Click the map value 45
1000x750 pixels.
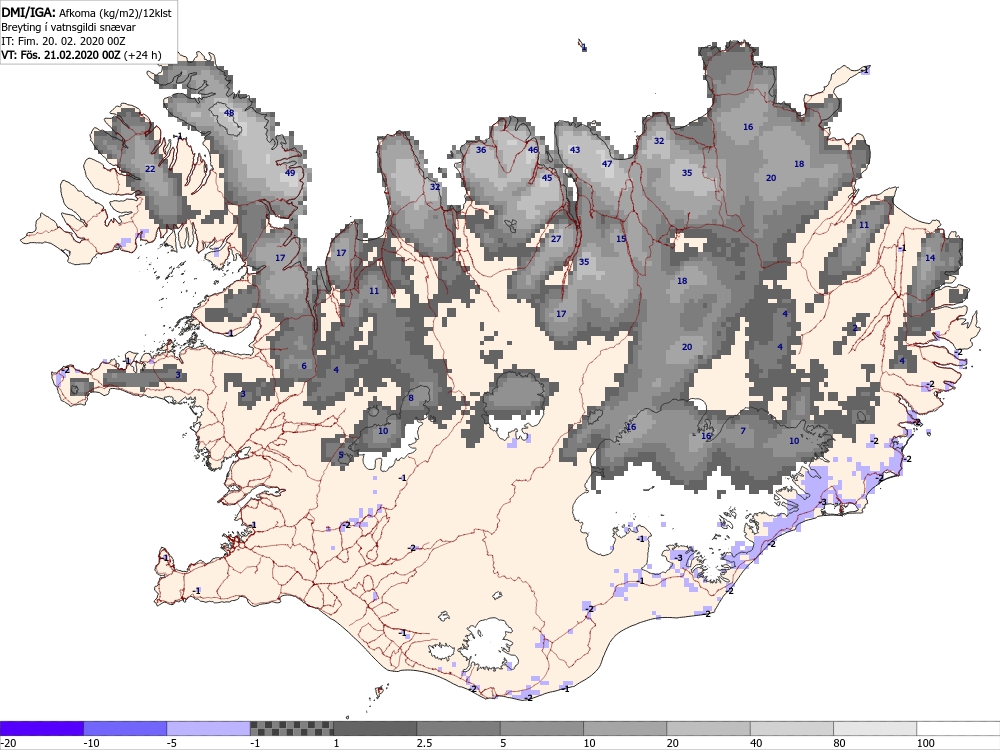tap(547, 178)
